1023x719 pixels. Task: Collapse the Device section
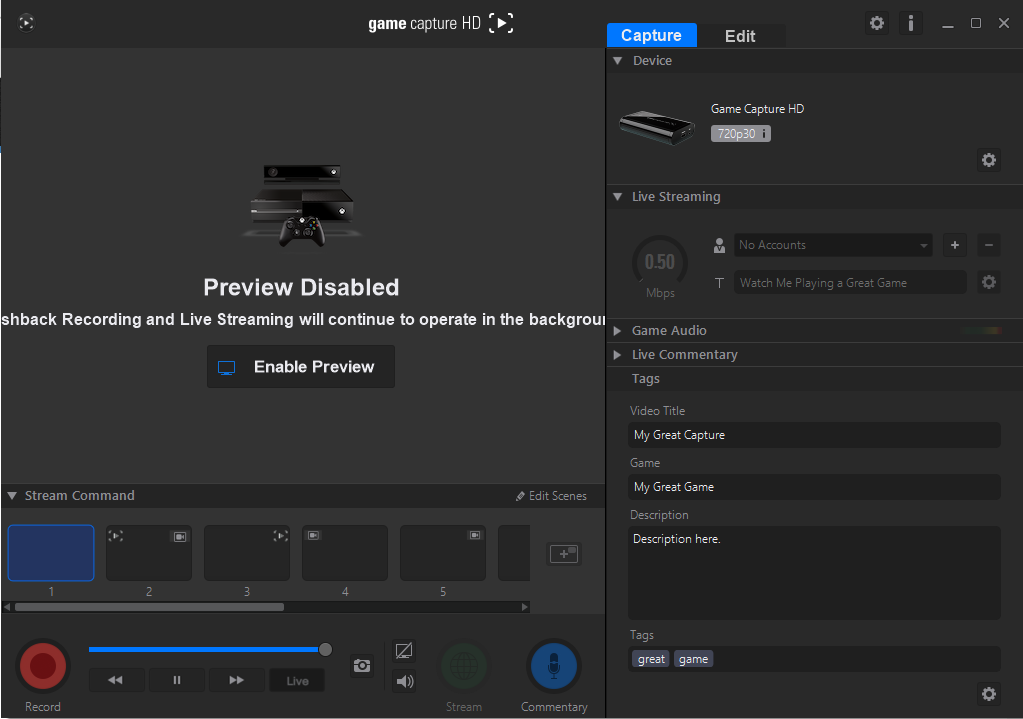617,61
